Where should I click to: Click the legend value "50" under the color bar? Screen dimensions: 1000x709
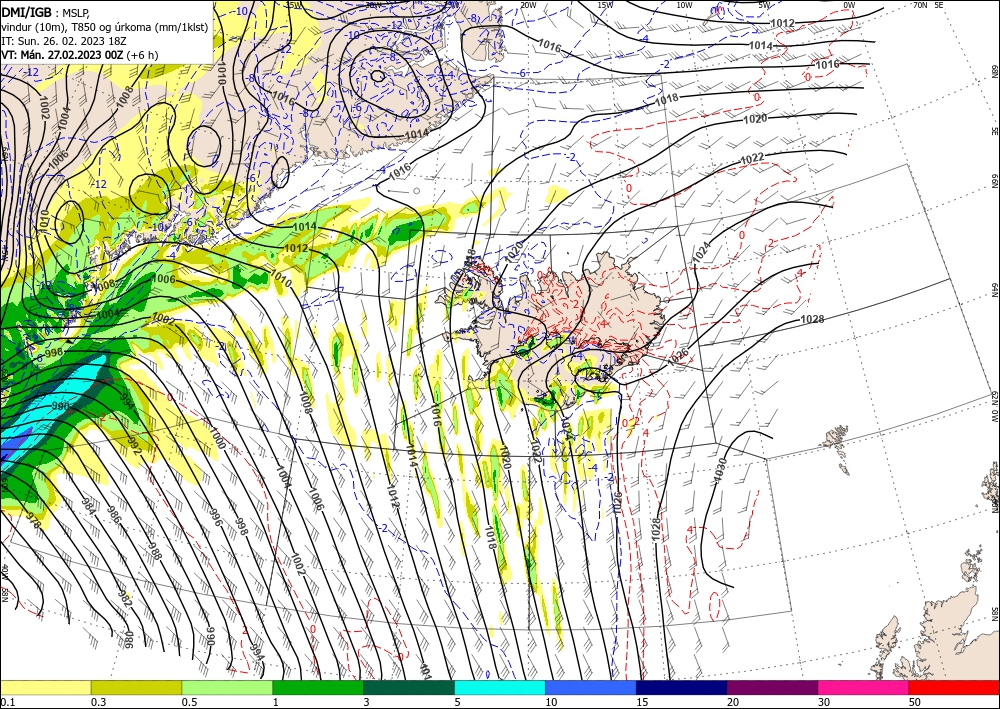tap(915, 702)
